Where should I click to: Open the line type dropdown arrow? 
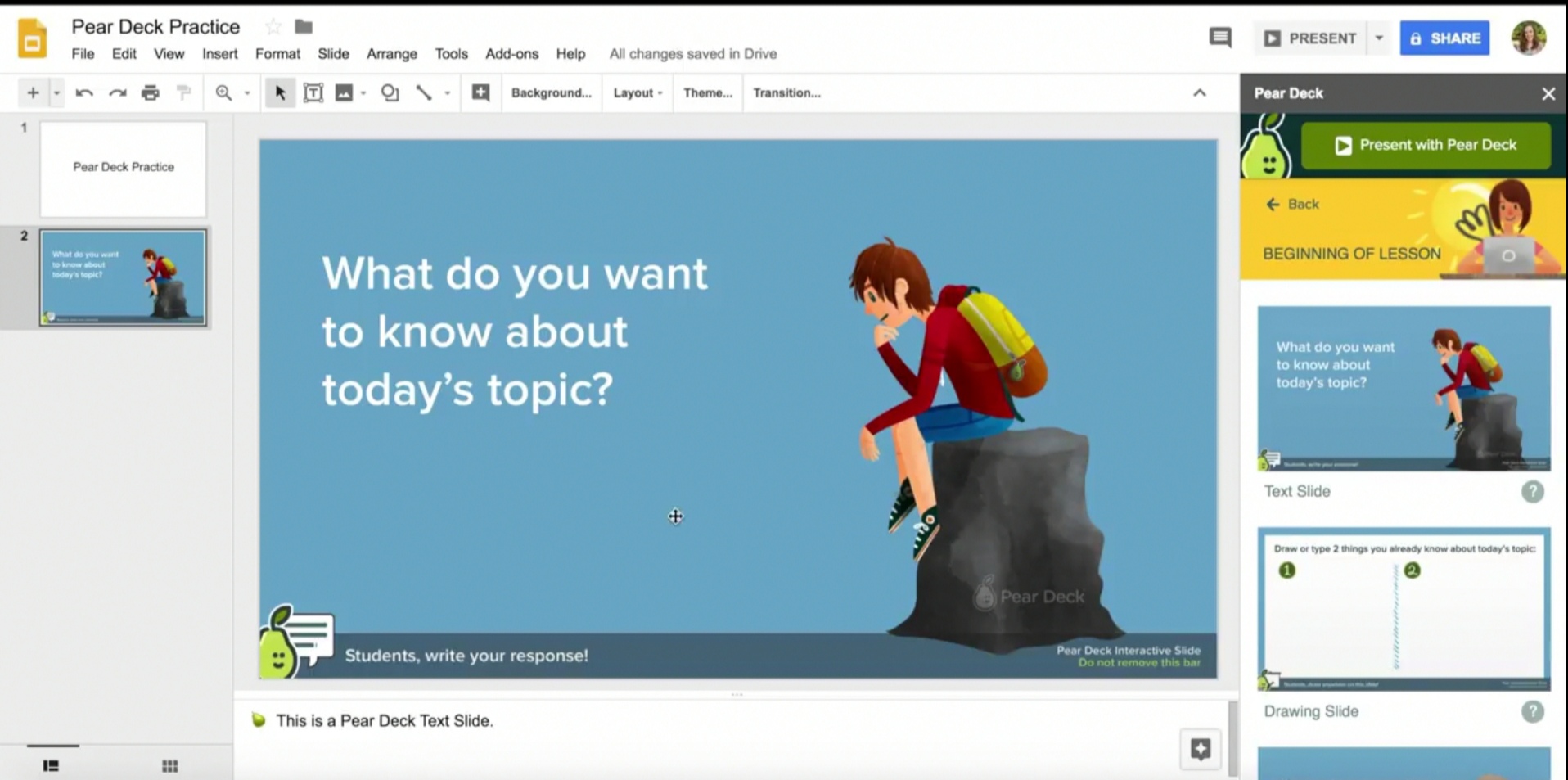click(x=448, y=92)
